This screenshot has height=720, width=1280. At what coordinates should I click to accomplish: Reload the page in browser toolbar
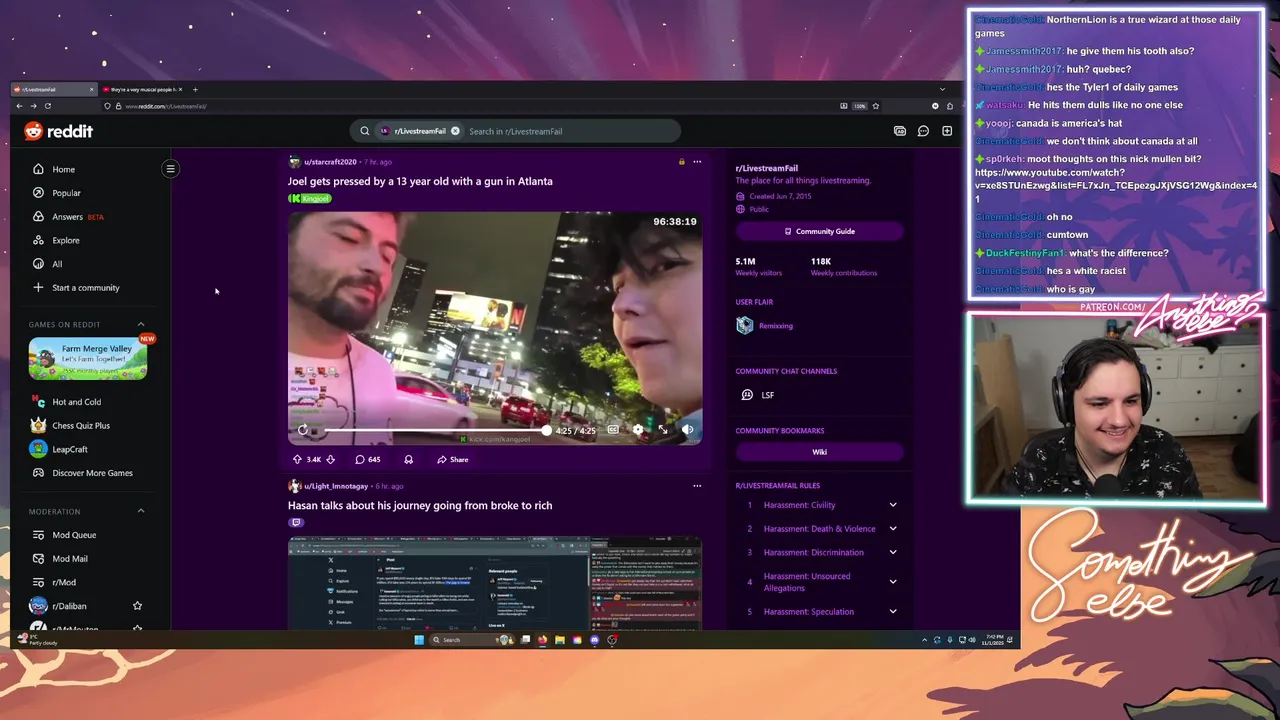47,106
